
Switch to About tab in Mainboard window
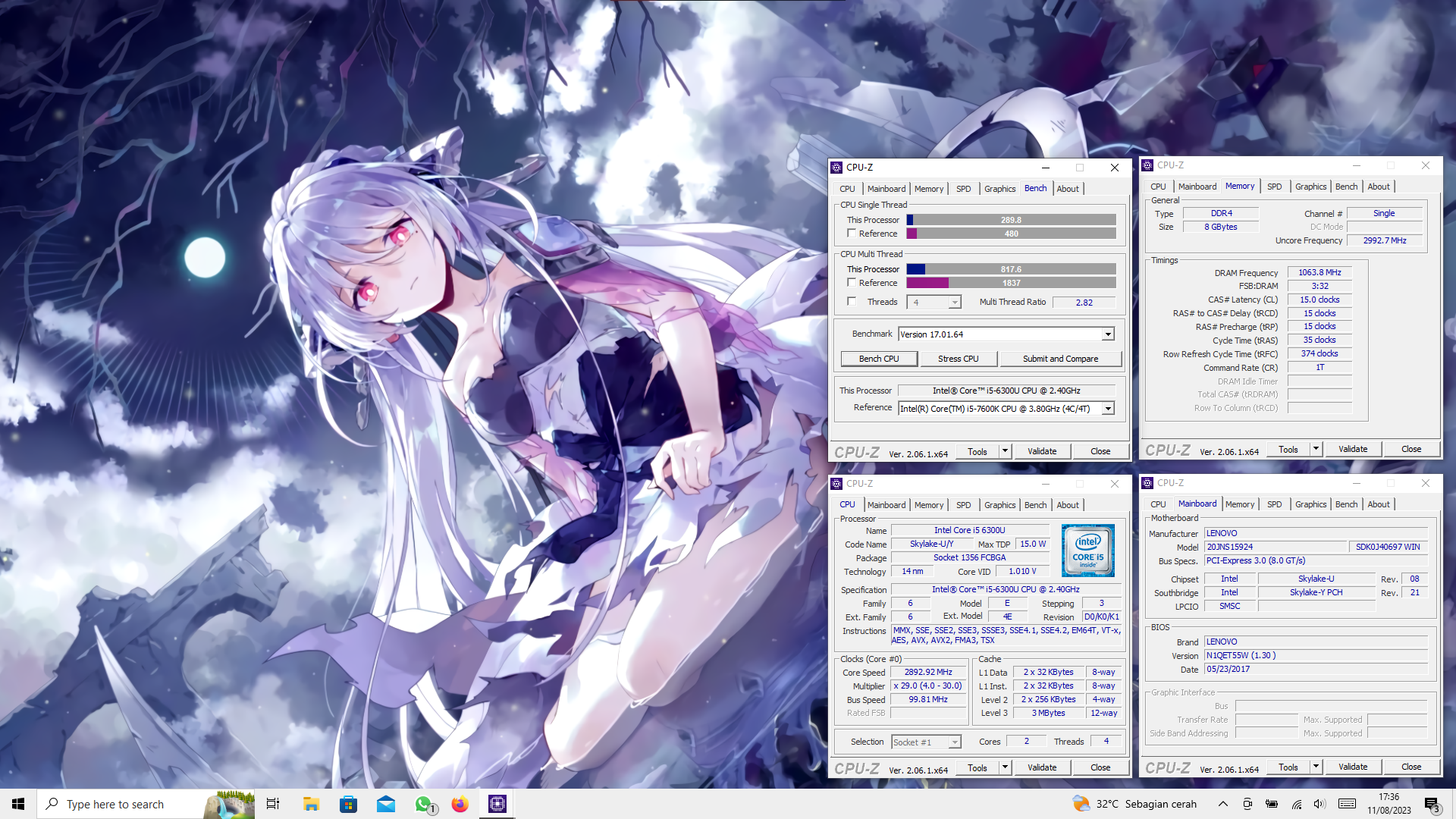(1379, 504)
